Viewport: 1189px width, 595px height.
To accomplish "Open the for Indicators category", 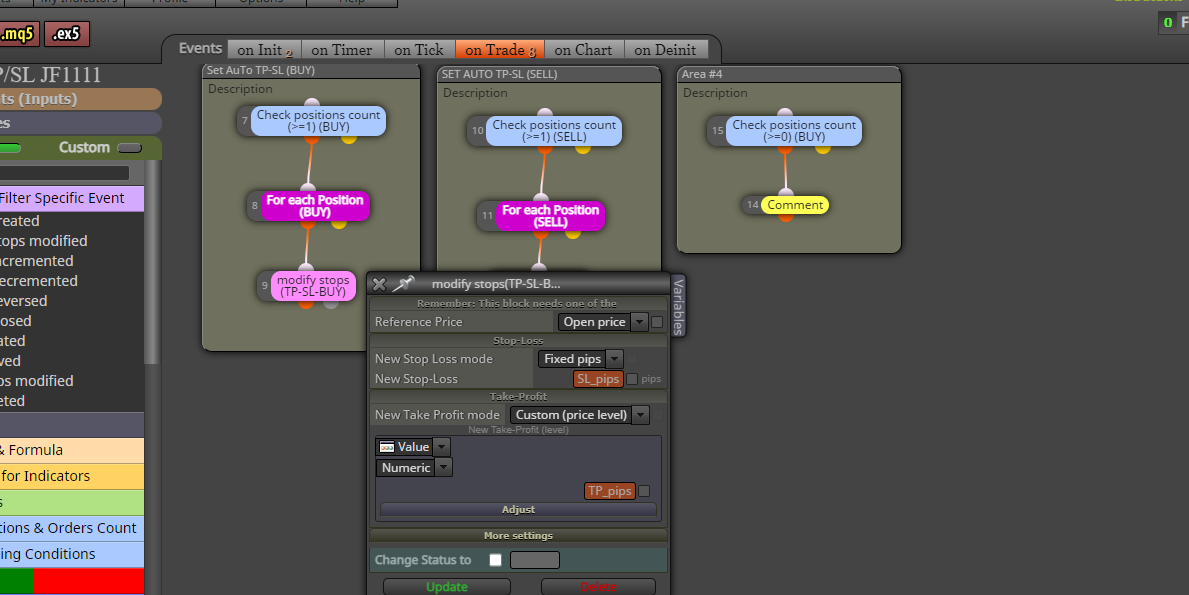I will [72, 476].
